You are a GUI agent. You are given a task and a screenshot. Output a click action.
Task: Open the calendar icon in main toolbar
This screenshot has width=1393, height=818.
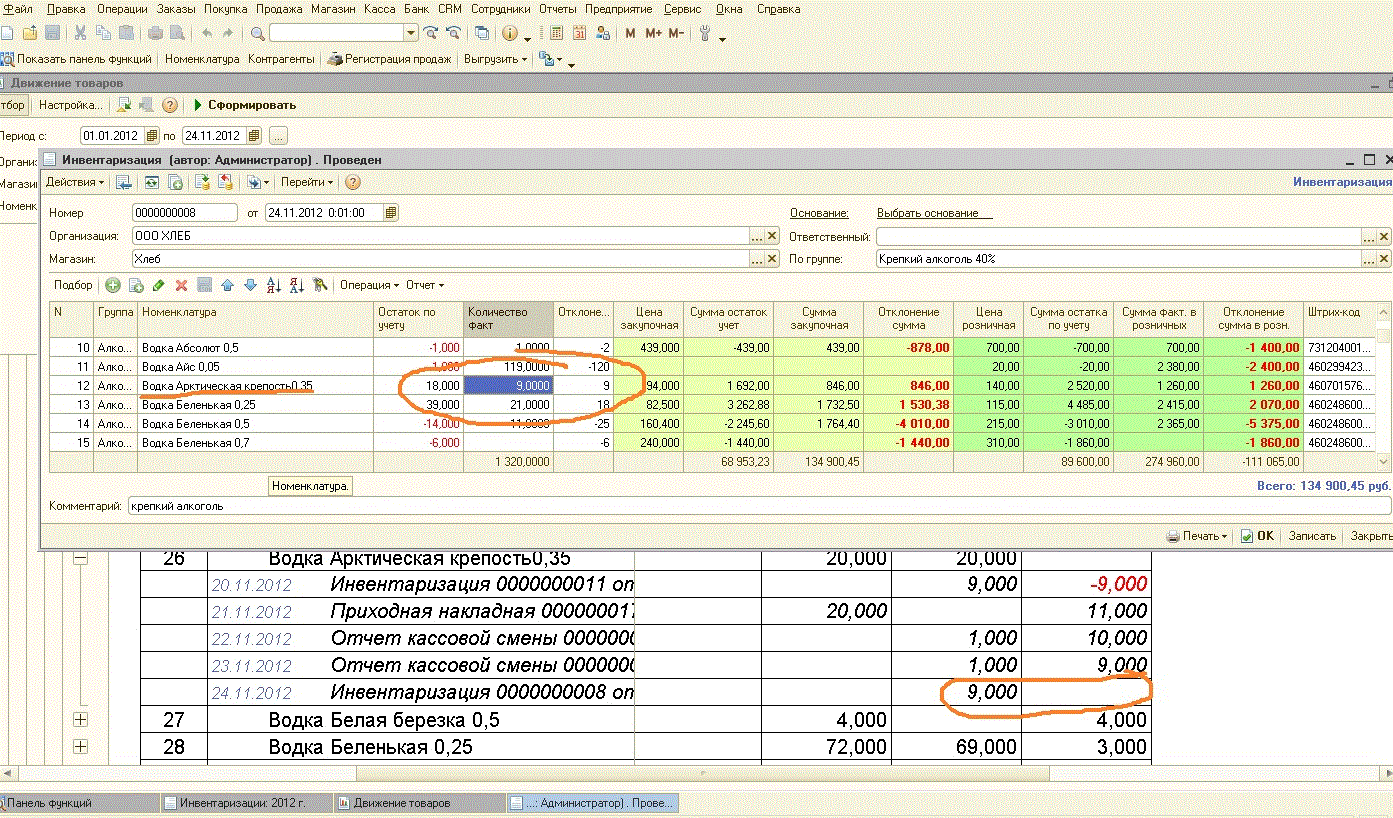pyautogui.click(x=579, y=33)
